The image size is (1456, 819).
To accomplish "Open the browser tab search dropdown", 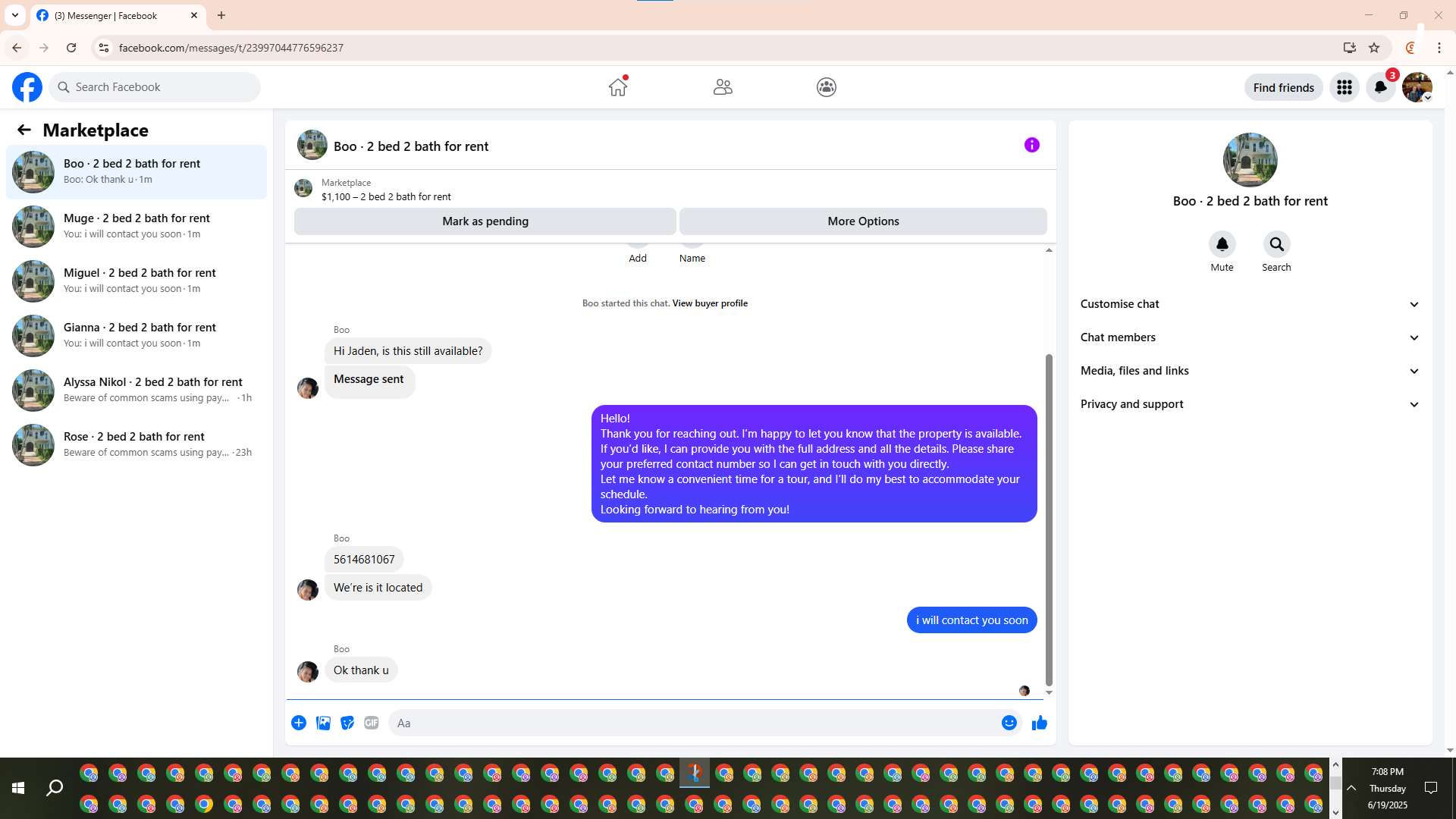I will point(15,15).
